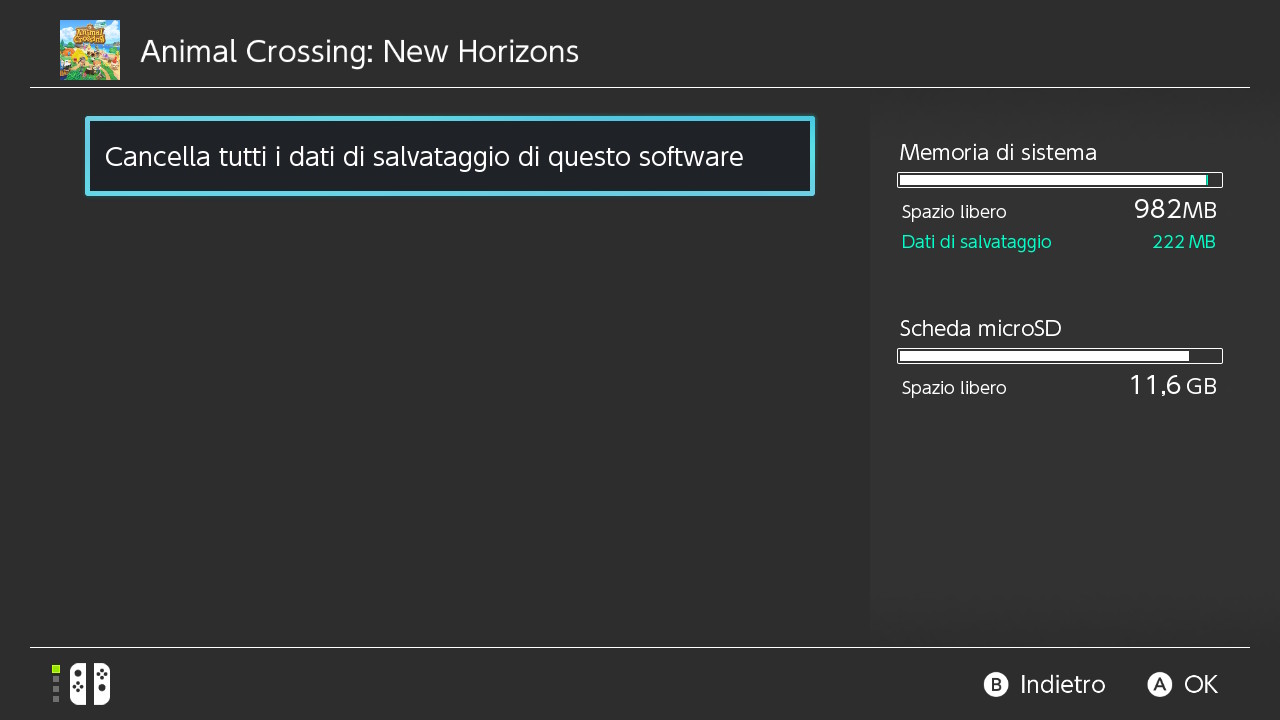This screenshot has height=720, width=1280.
Task: Click the green player indicator light
Action: pos(56,669)
